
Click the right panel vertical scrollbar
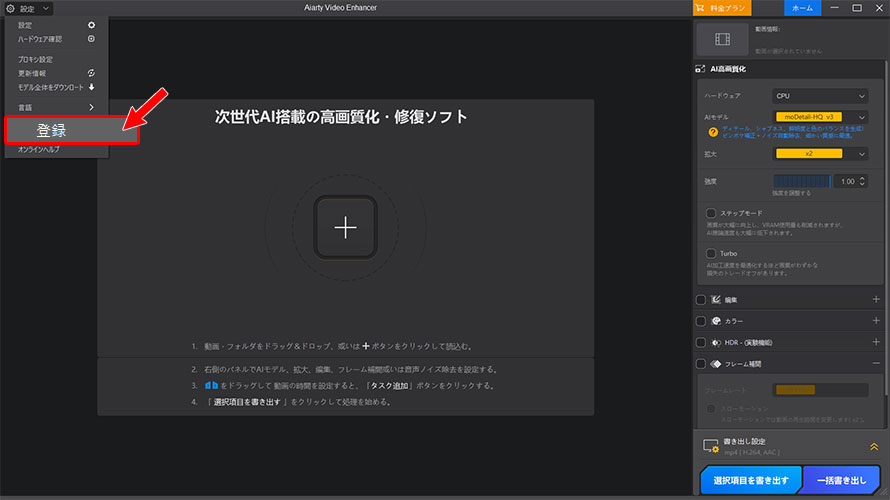[x=886, y=227]
